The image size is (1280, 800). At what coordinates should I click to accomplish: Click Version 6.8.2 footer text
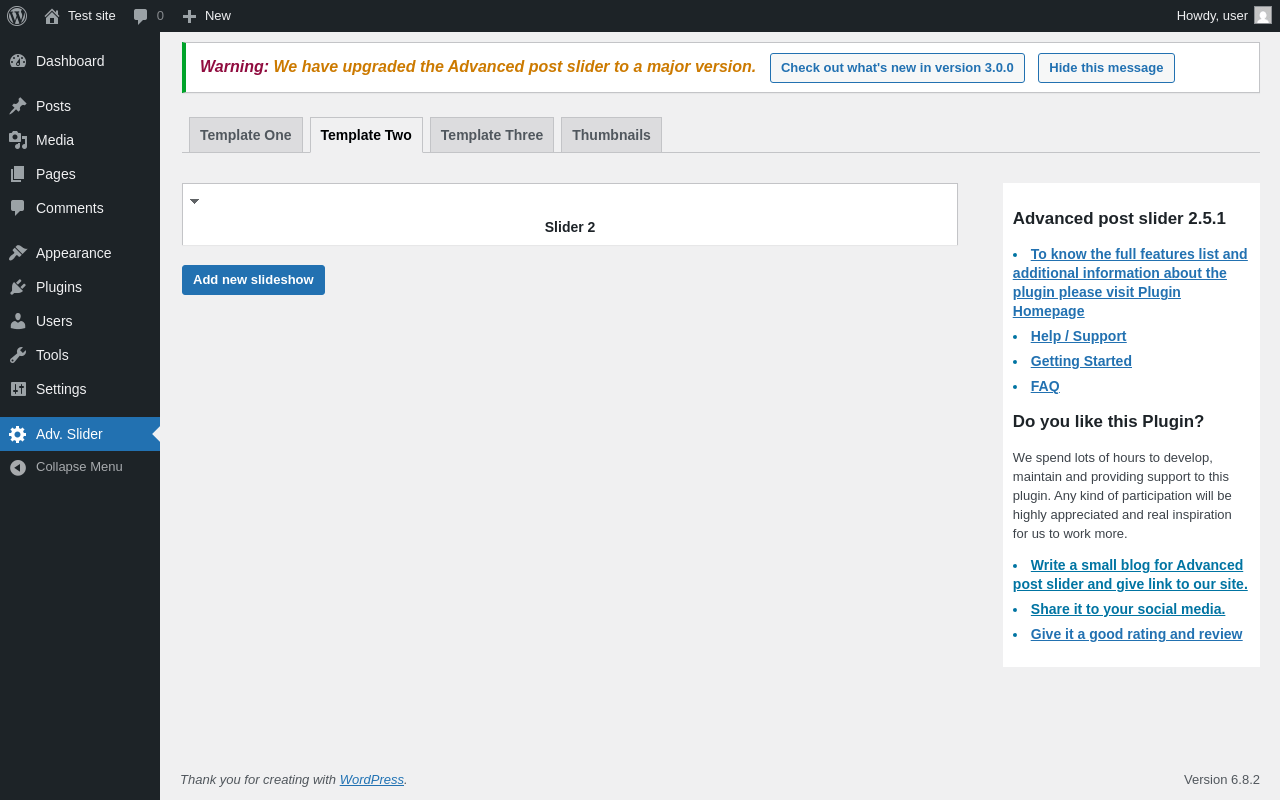coord(1222,780)
